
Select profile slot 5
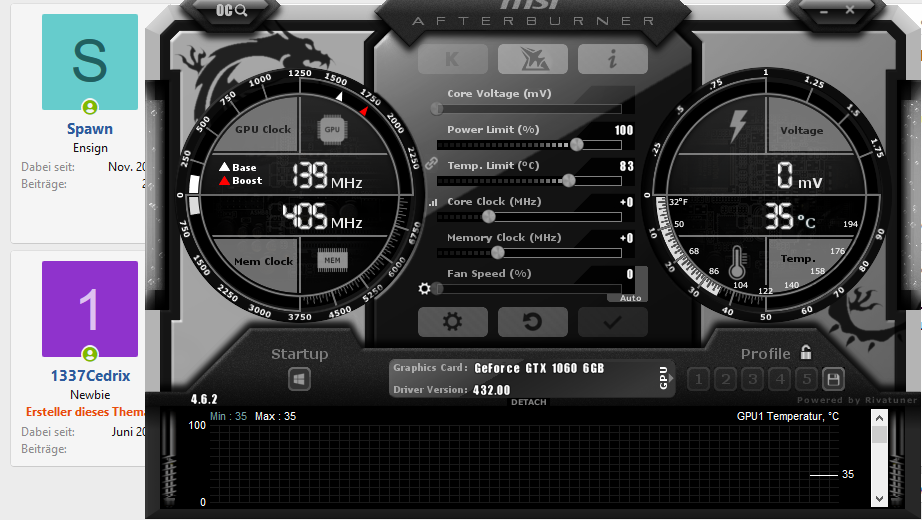pyautogui.click(x=807, y=379)
